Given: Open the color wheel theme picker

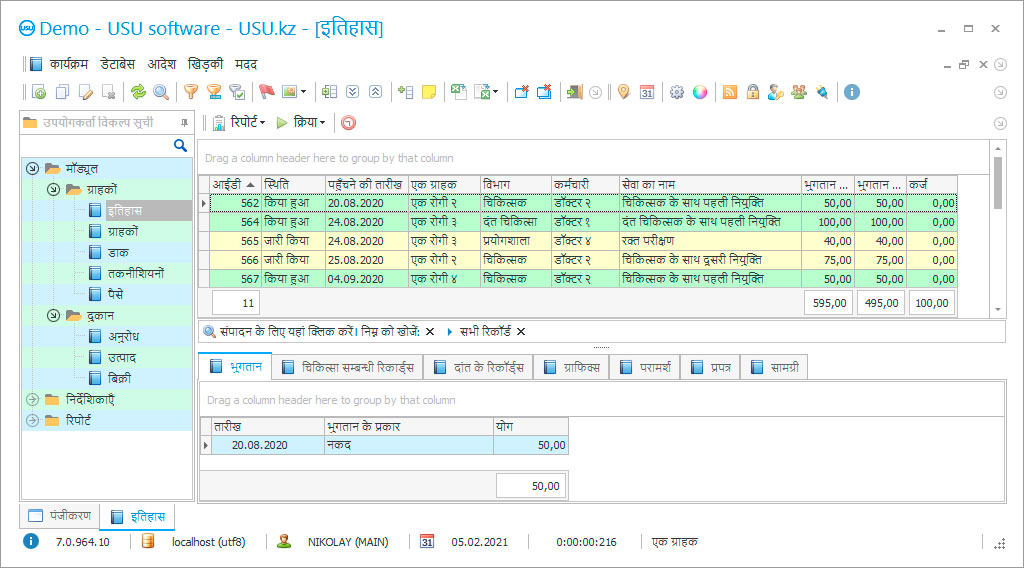Looking at the screenshot, I should [x=700, y=92].
